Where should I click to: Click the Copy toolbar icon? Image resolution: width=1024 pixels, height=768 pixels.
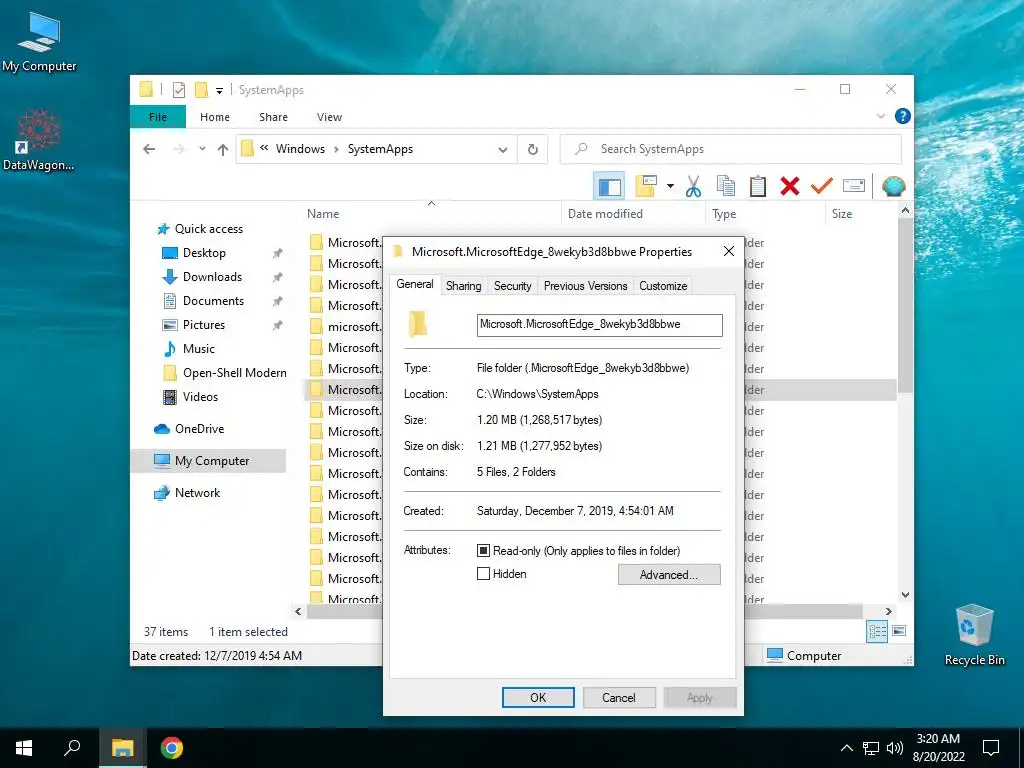click(726, 186)
